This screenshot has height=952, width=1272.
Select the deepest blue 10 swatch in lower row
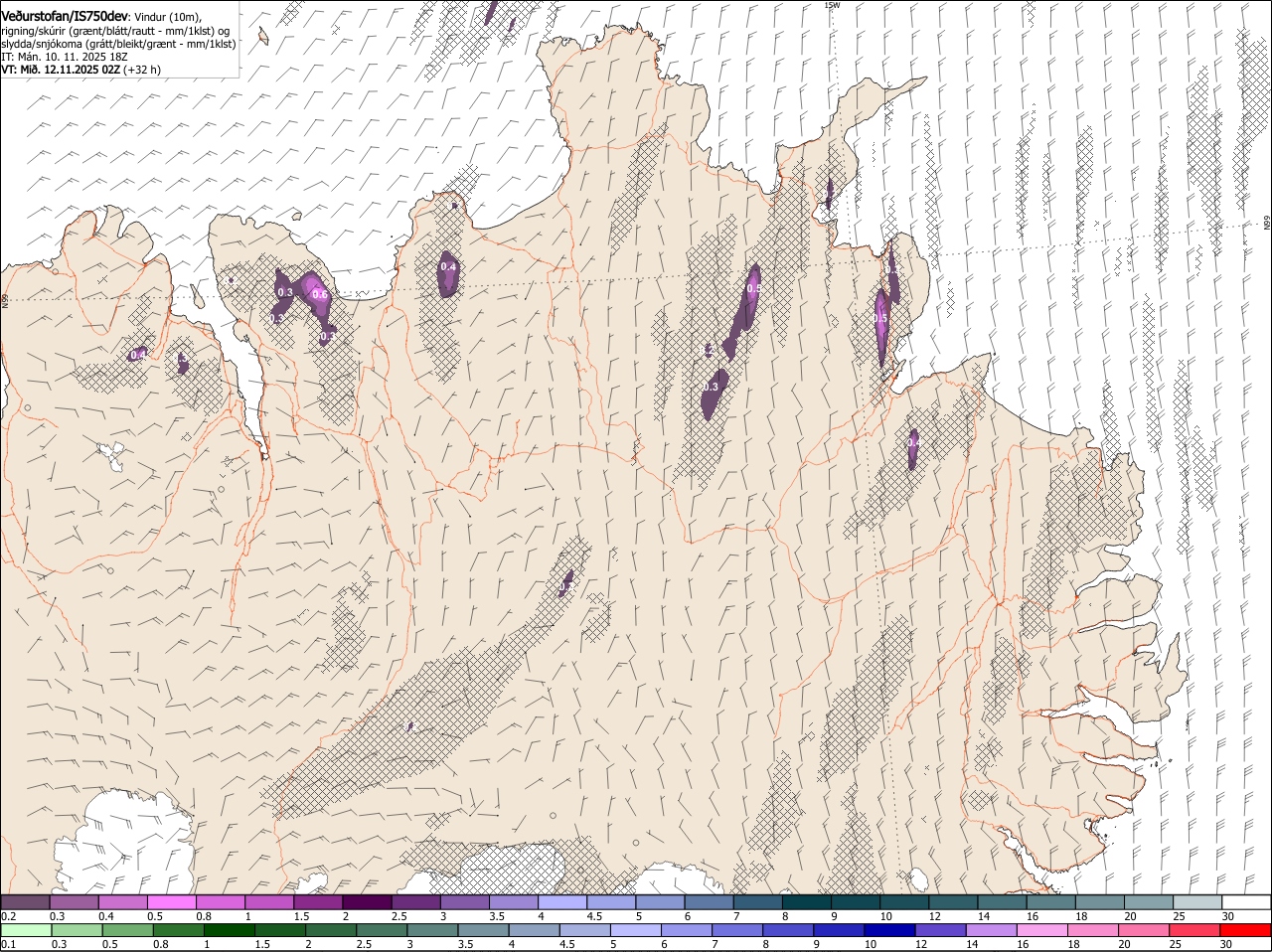(888, 930)
